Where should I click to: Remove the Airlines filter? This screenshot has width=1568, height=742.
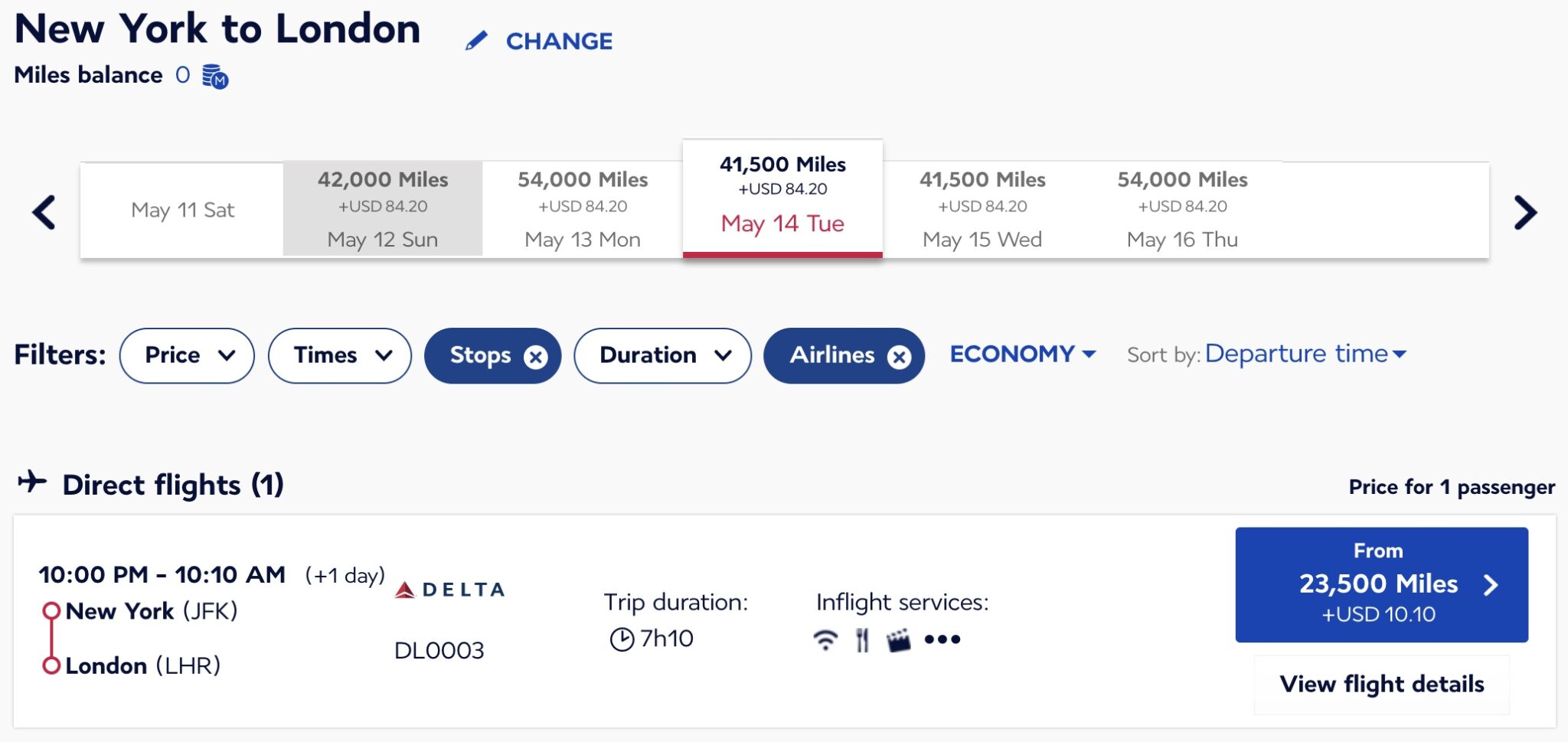click(x=900, y=355)
